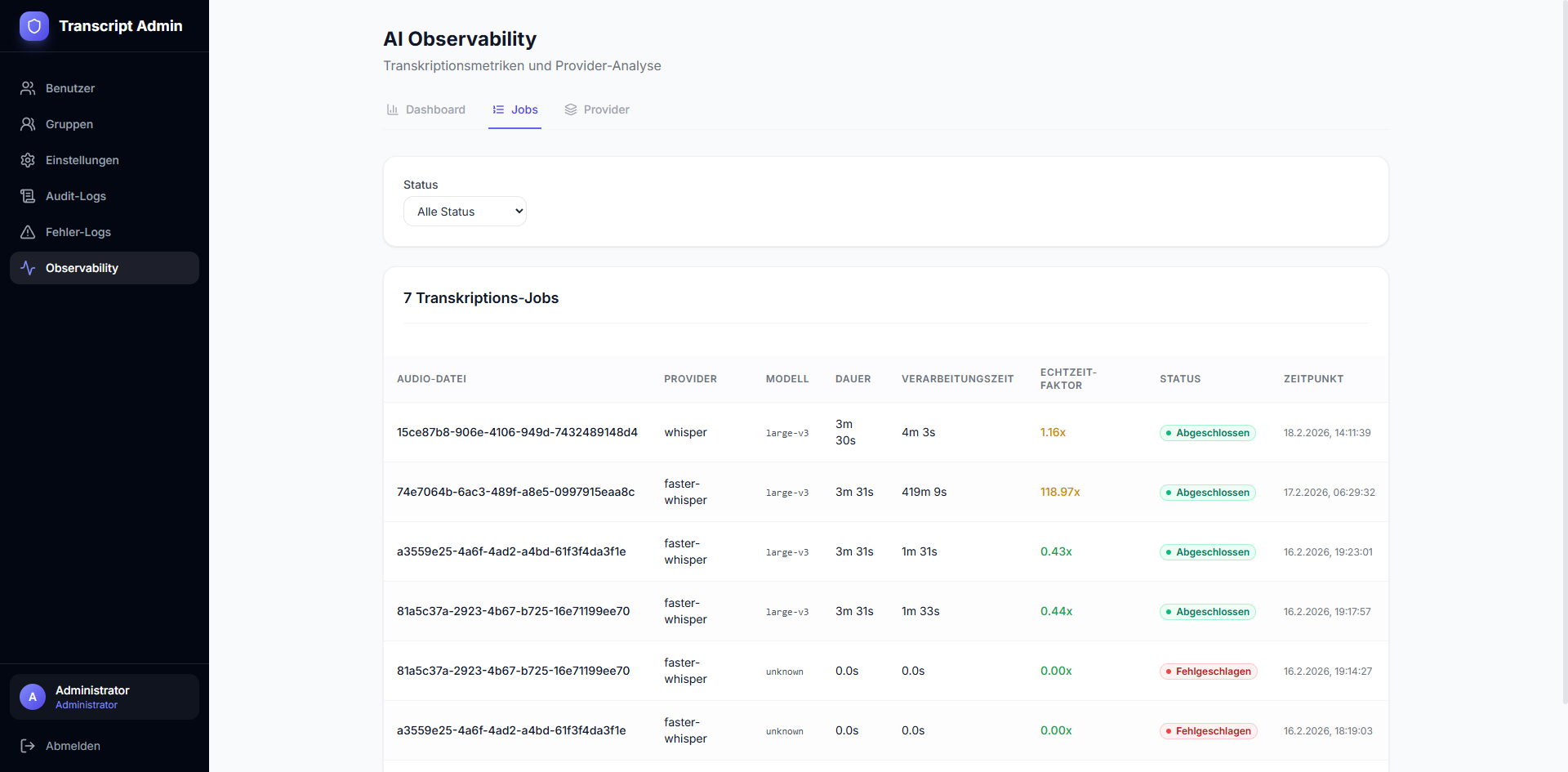This screenshot has height=772, width=1568.
Task: Click the Fehler-Logs warning triangle icon
Action: coord(28,232)
